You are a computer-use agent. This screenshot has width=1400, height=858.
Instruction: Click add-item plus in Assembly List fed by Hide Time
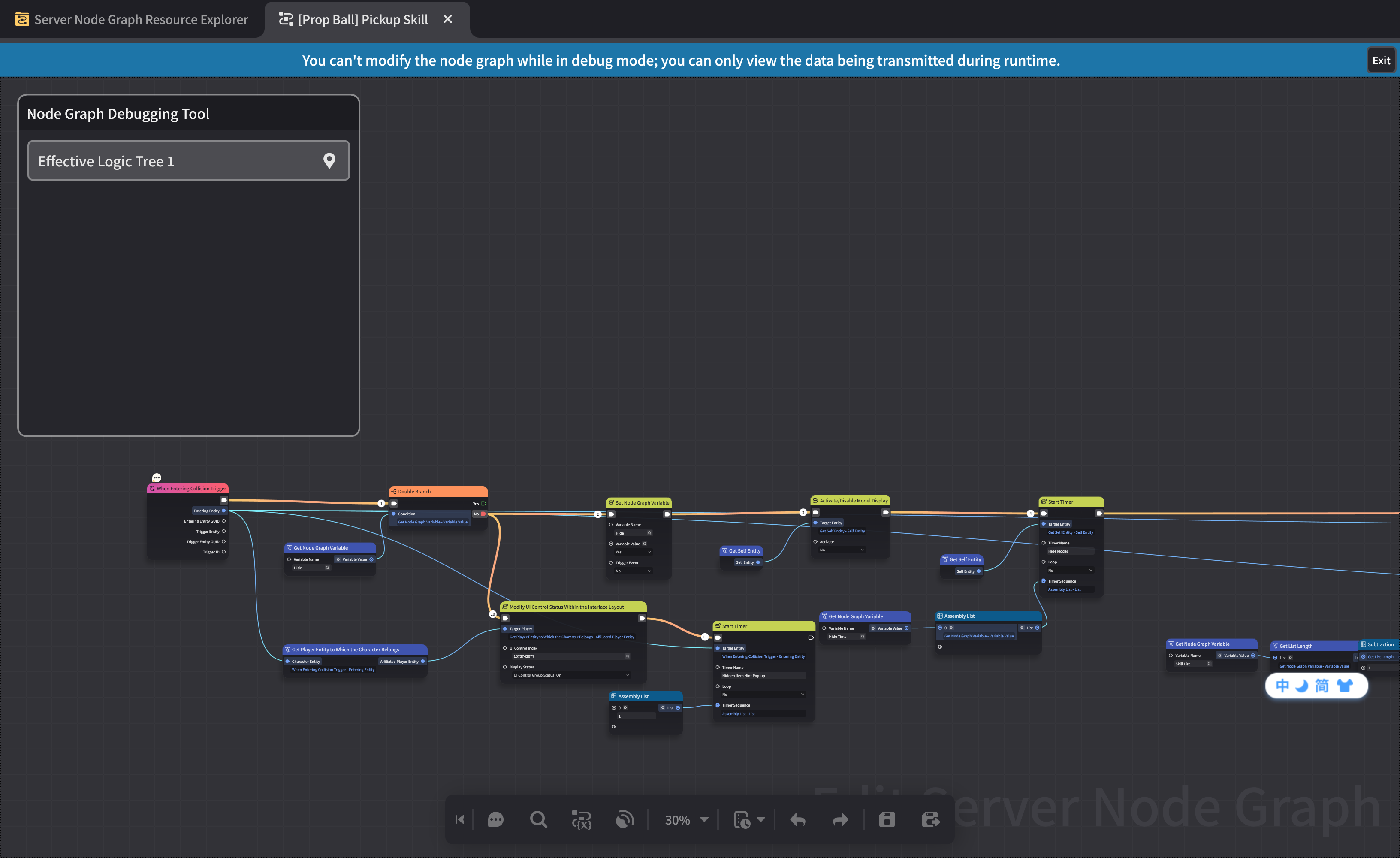[x=940, y=647]
